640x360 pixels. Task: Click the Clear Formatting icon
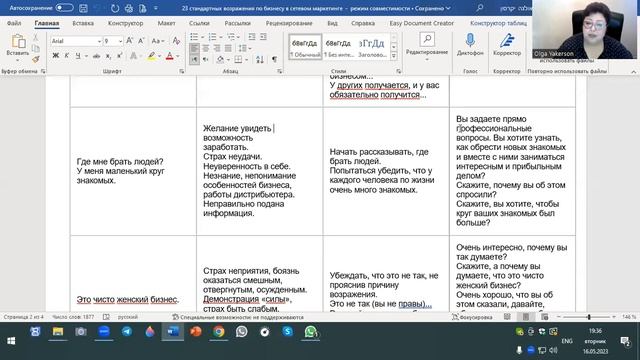(x=176, y=41)
